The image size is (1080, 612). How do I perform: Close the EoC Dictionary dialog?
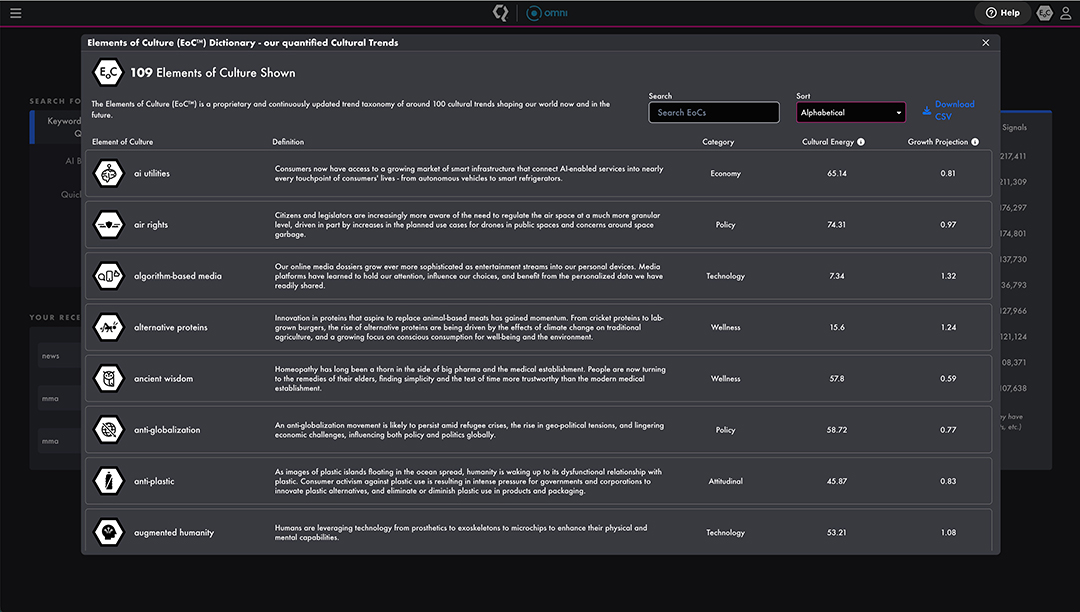click(986, 43)
